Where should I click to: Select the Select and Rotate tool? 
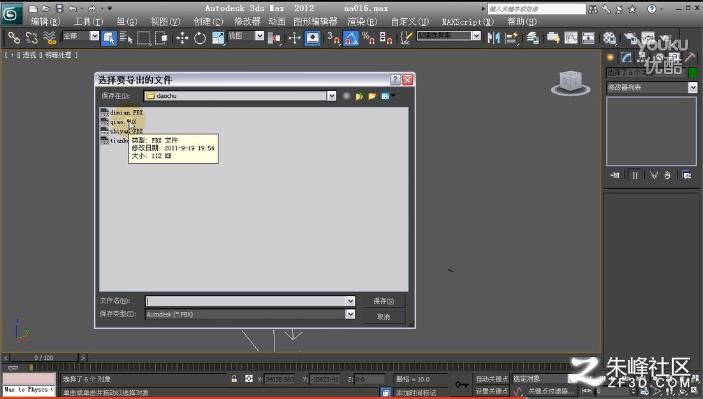200,38
